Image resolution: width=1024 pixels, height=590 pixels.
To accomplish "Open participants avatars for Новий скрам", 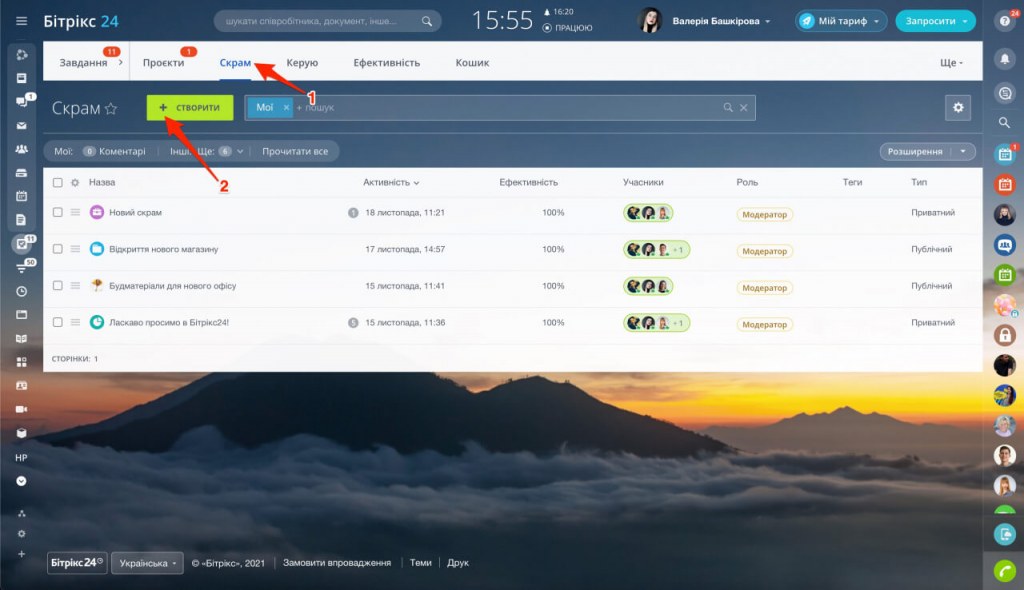I will (648, 213).
